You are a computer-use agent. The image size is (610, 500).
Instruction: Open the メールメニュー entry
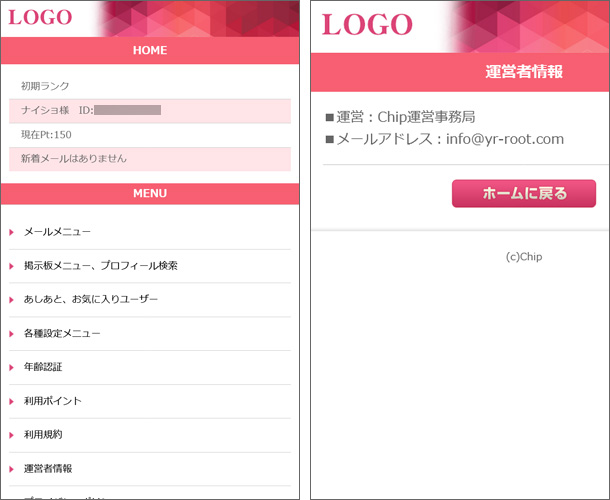(x=57, y=232)
